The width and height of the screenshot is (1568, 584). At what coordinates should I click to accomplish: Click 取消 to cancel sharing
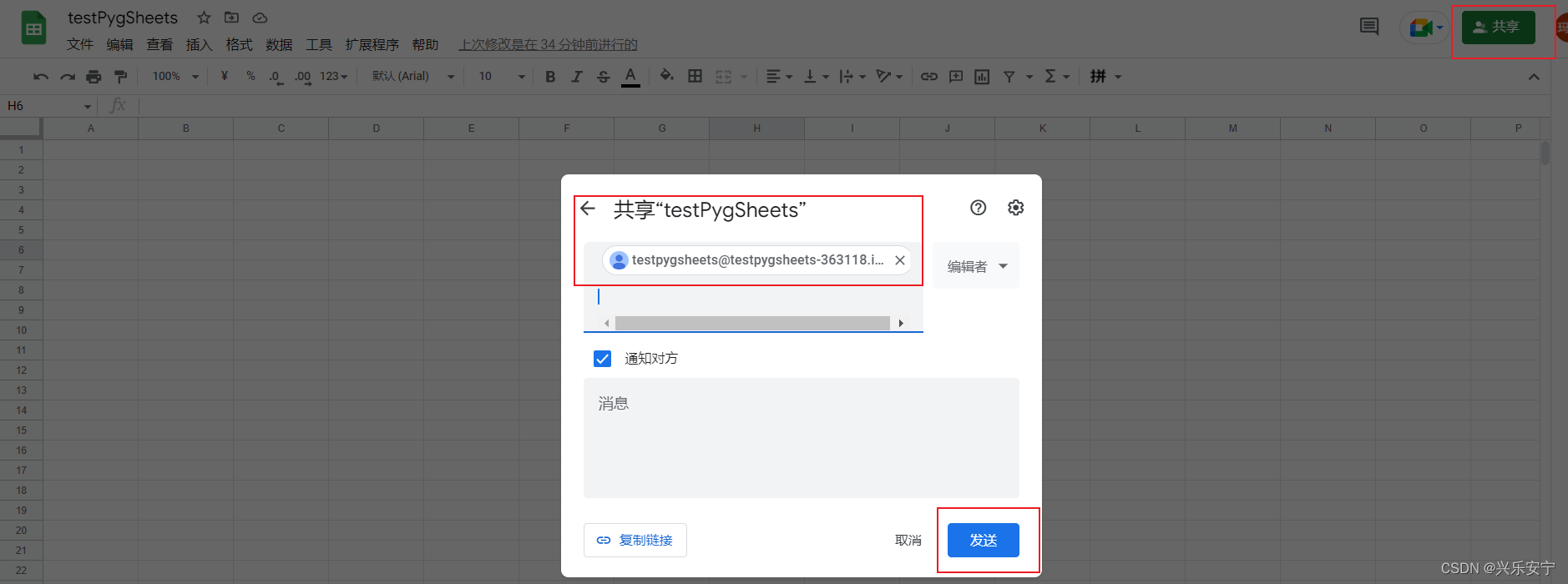click(908, 540)
